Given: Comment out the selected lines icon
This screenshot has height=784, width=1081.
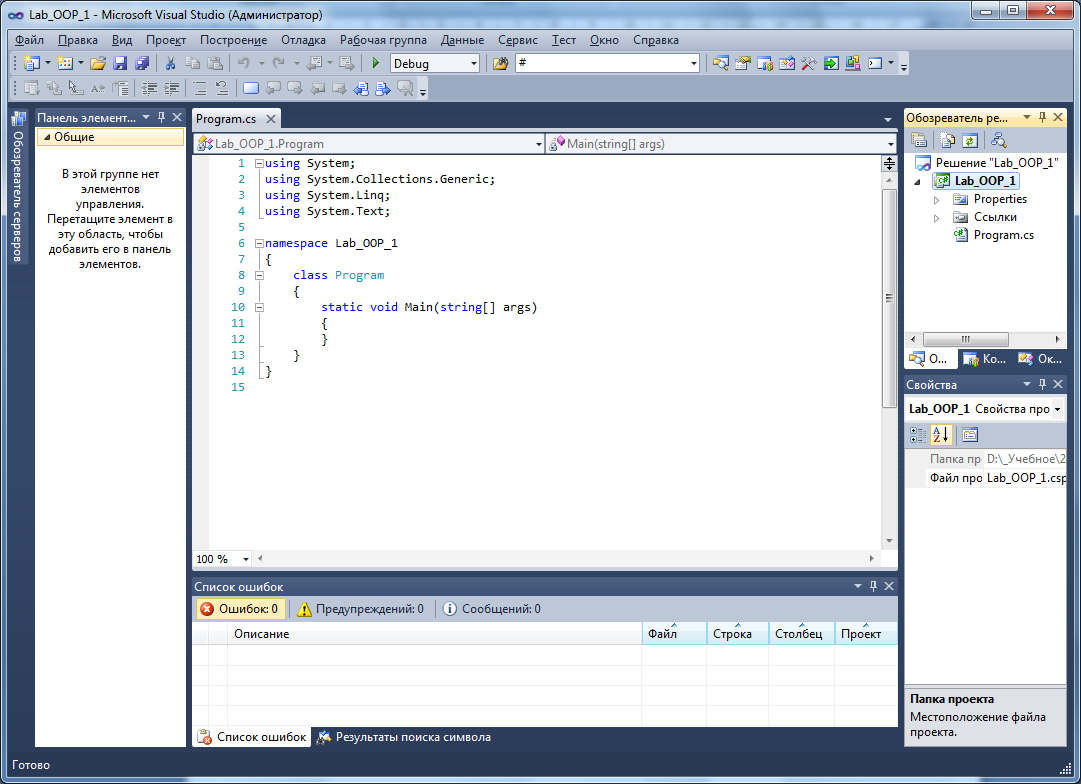Looking at the screenshot, I should [199, 88].
